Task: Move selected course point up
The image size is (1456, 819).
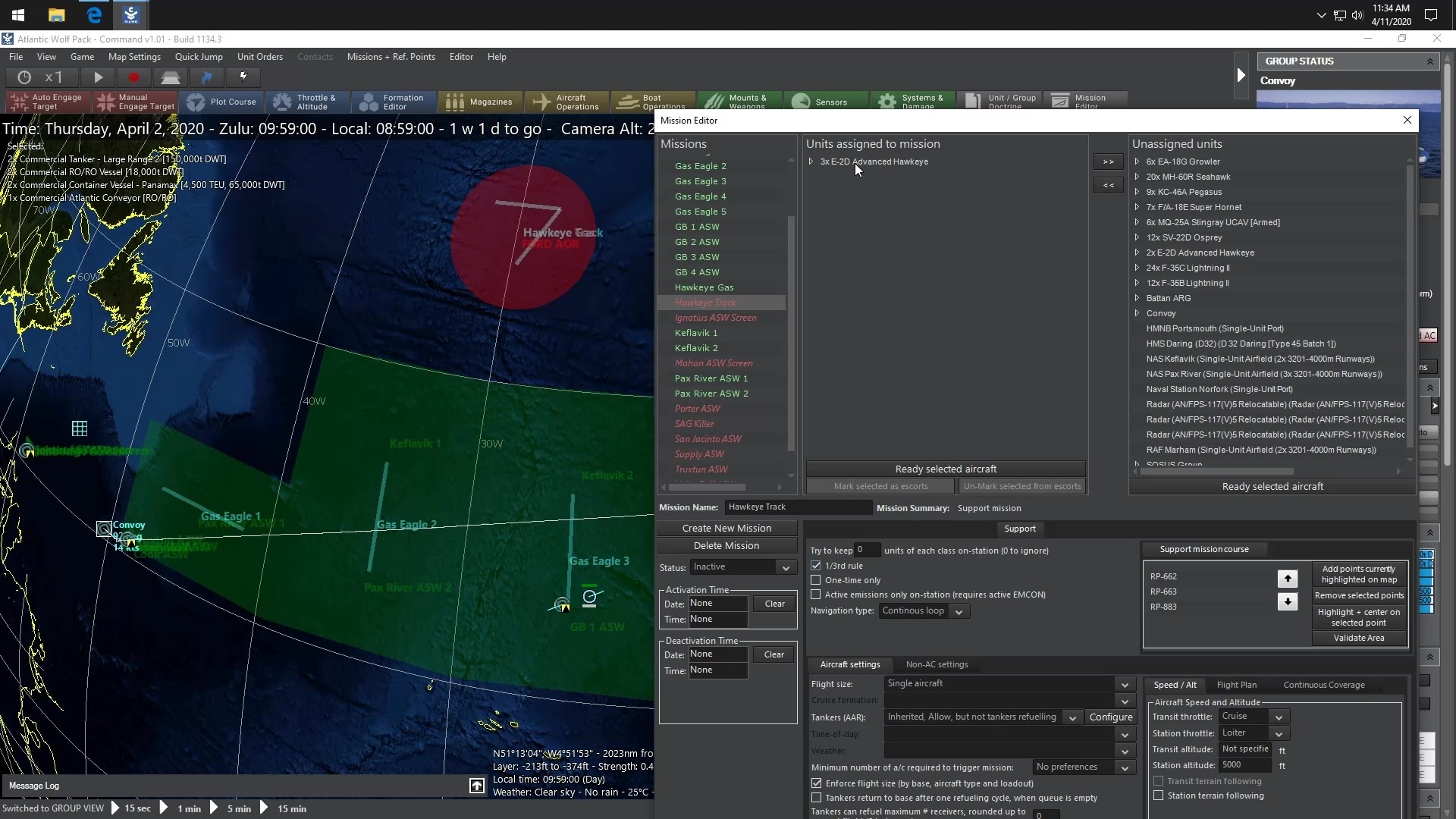Action: click(1288, 579)
